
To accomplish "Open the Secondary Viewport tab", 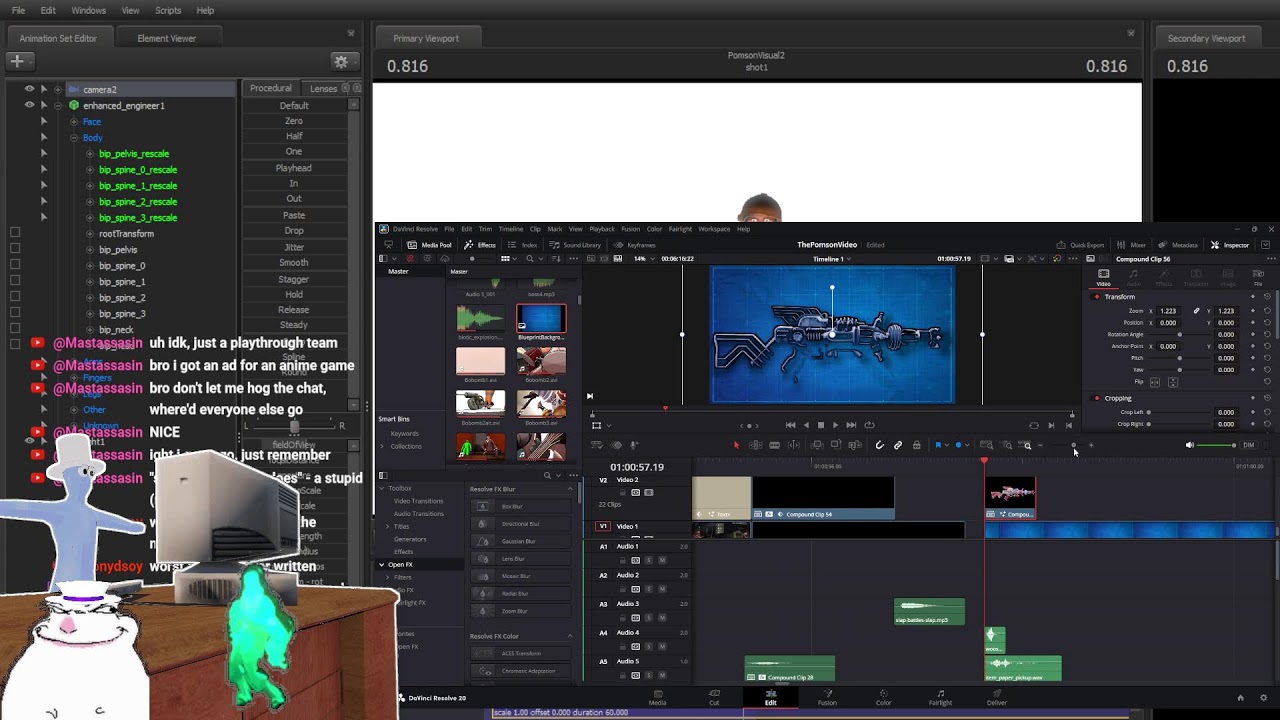I will (x=1206, y=38).
